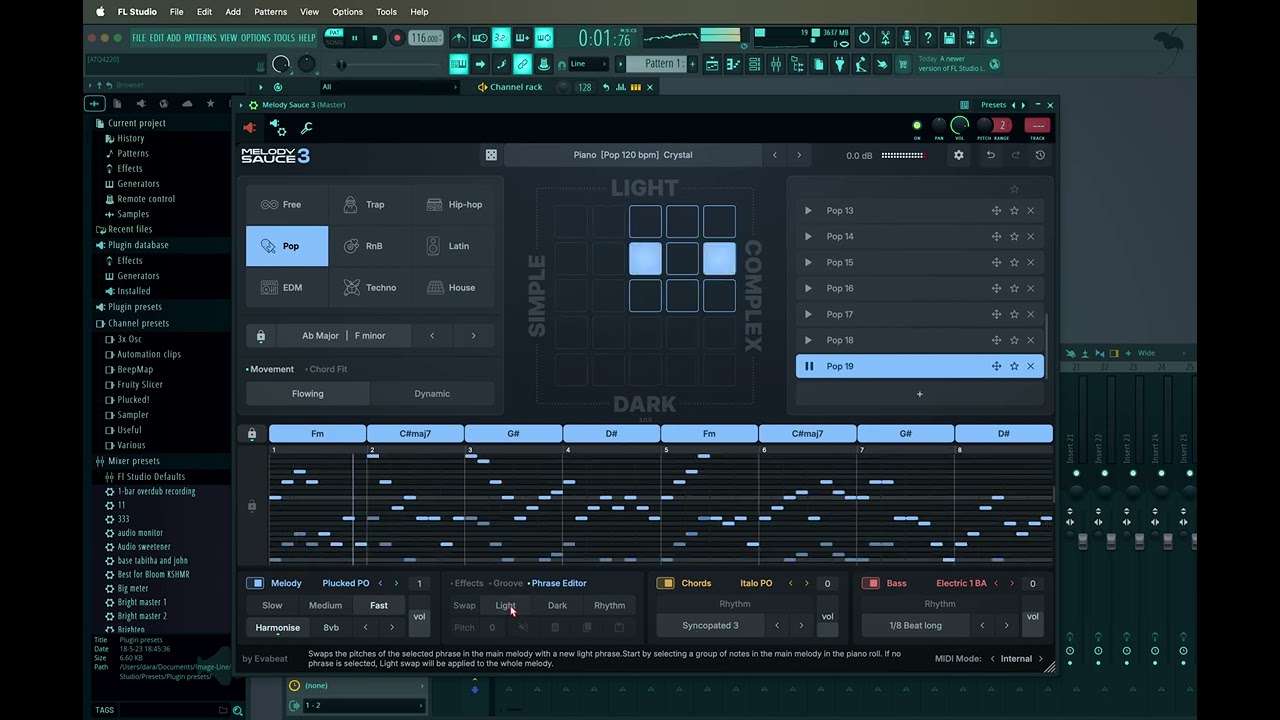1280x720 pixels.
Task: Open the Melody Sauce settings gear
Action: 958,155
